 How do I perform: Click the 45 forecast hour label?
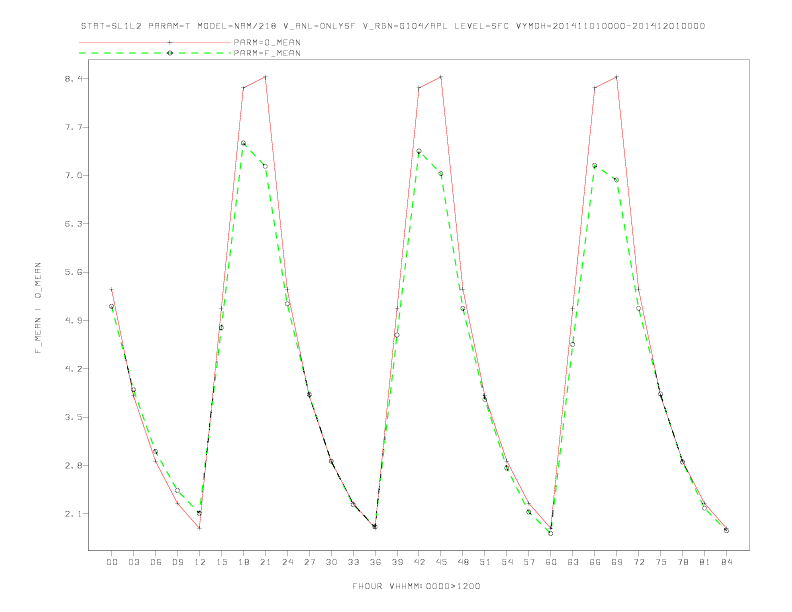(441, 562)
